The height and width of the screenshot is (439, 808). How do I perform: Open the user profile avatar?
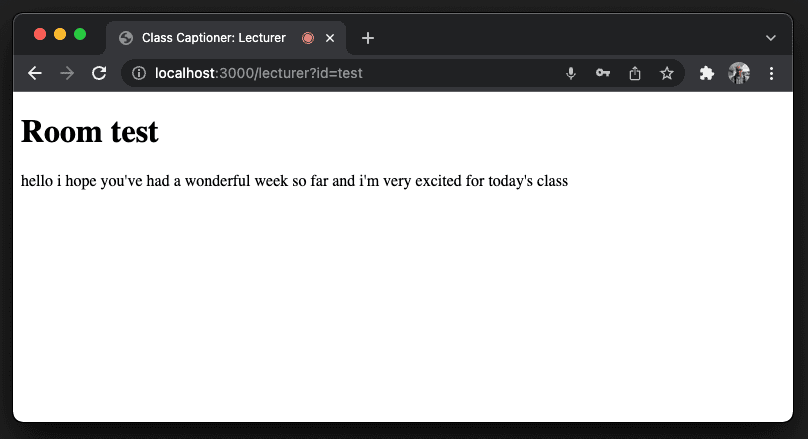(x=739, y=73)
